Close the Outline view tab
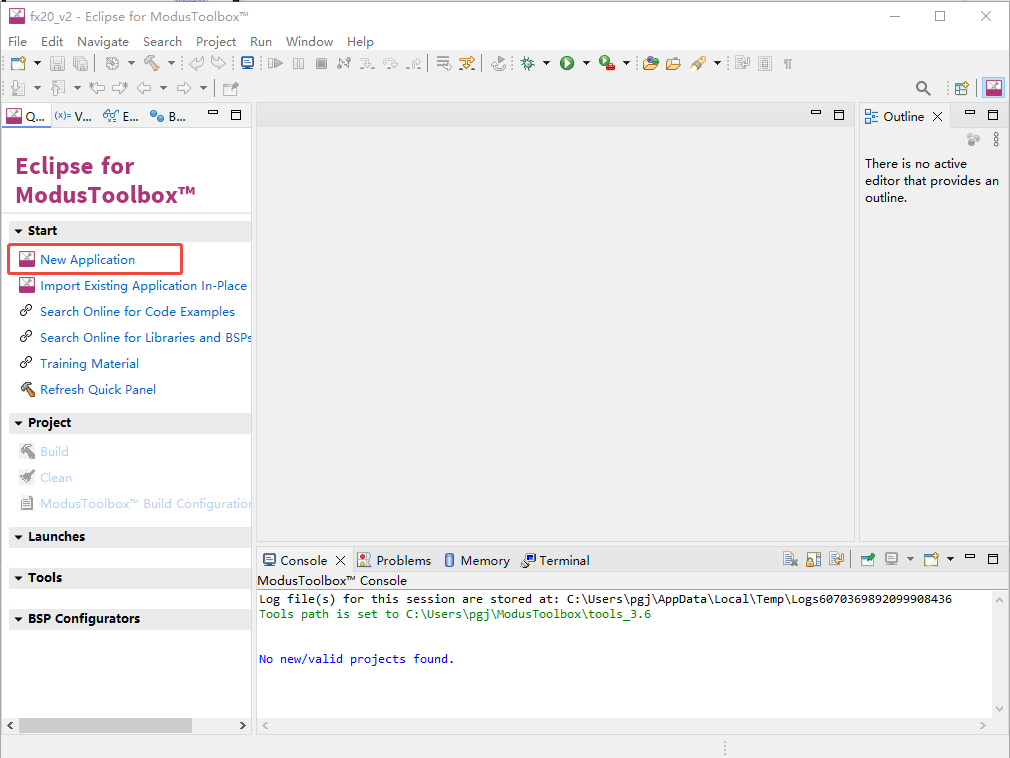 point(938,117)
